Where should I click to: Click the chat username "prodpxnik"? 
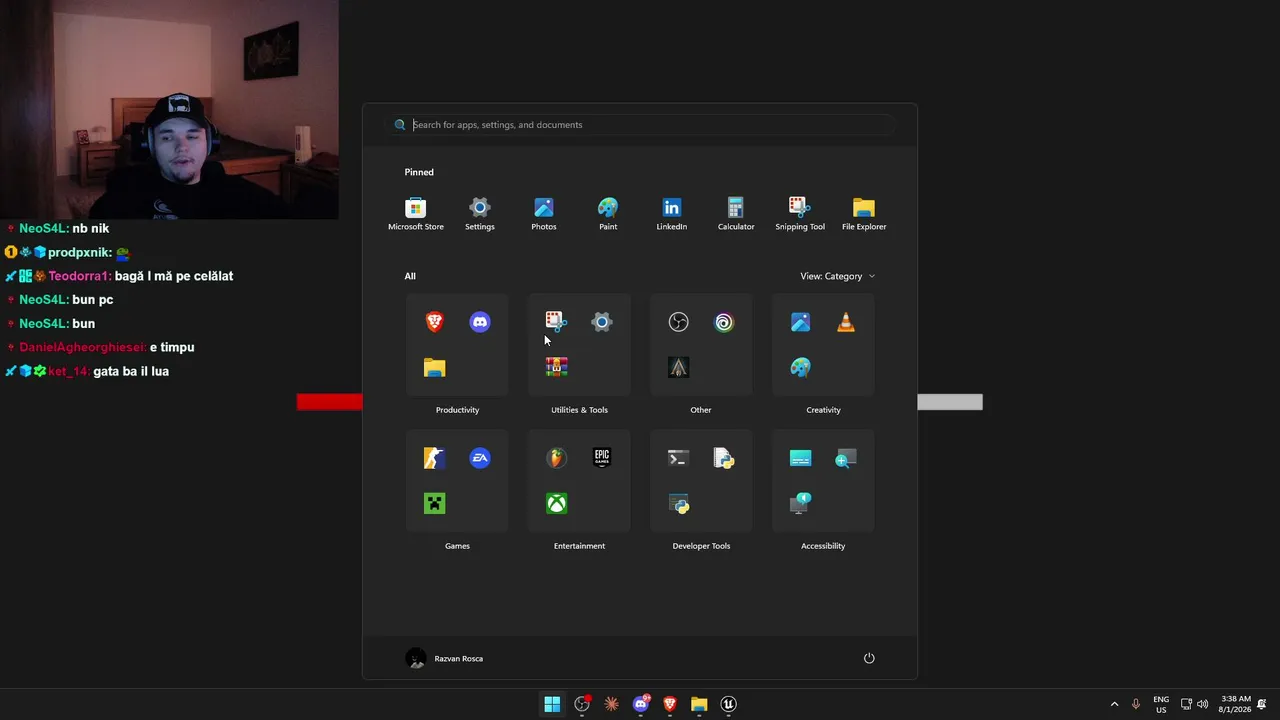tap(79, 253)
